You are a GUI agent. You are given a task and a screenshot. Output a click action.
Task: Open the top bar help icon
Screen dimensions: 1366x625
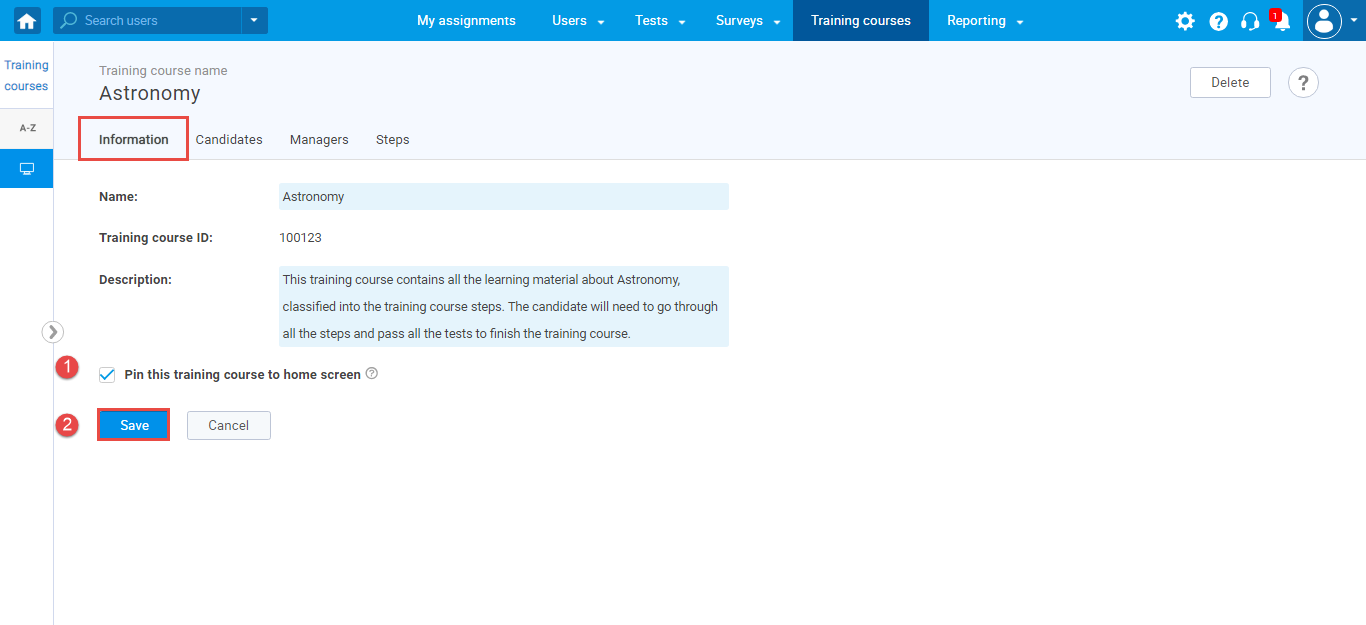[x=1218, y=21]
